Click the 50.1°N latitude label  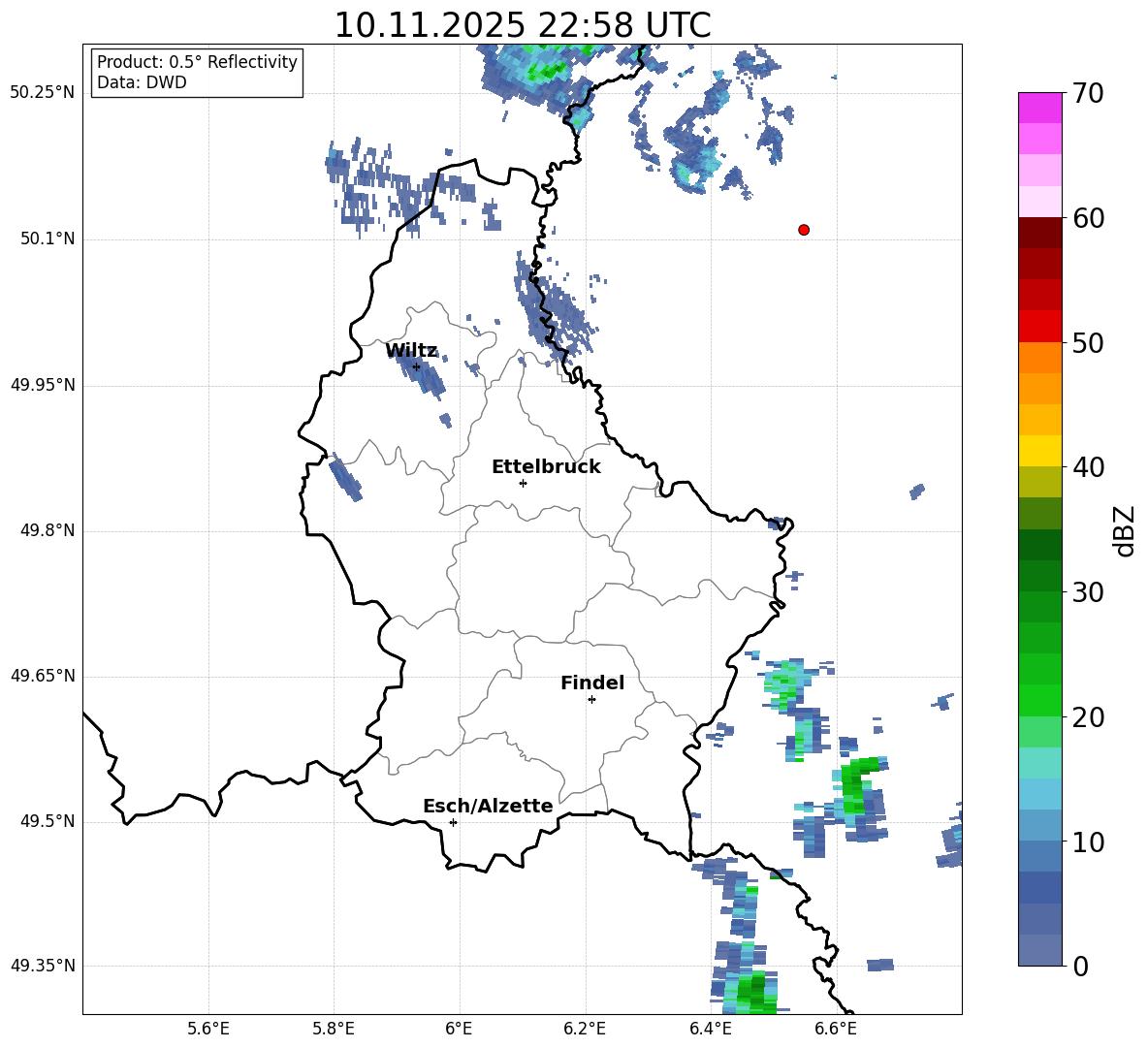(x=48, y=238)
